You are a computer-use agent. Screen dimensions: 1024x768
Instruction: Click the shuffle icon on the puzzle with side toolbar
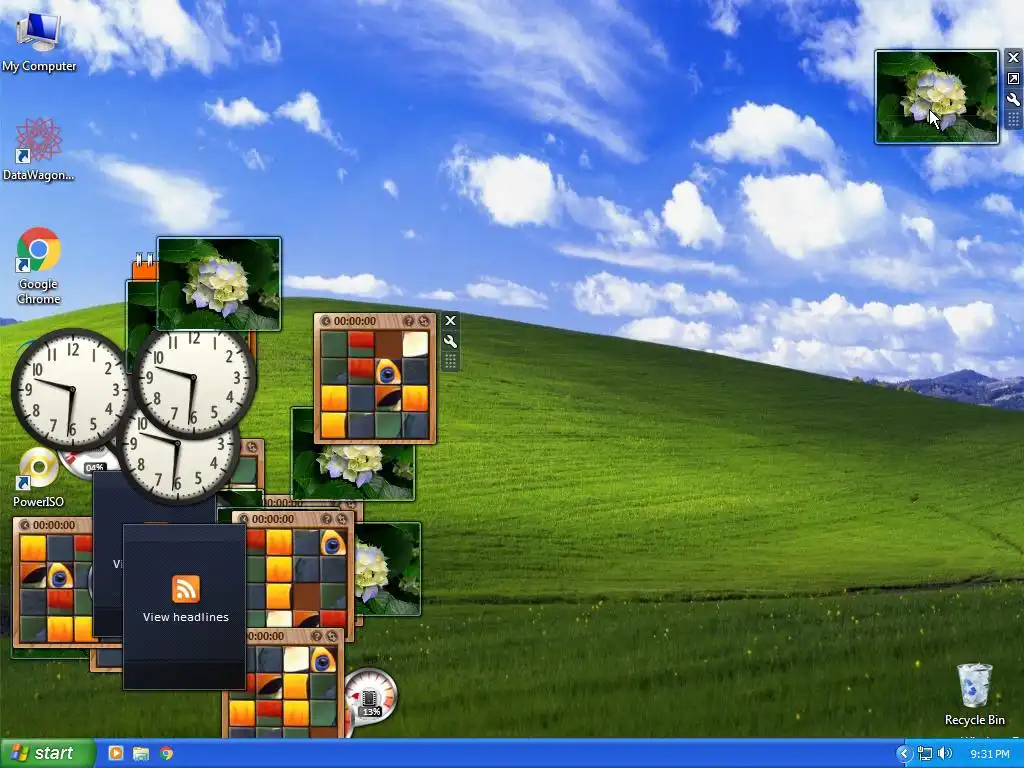pos(424,321)
